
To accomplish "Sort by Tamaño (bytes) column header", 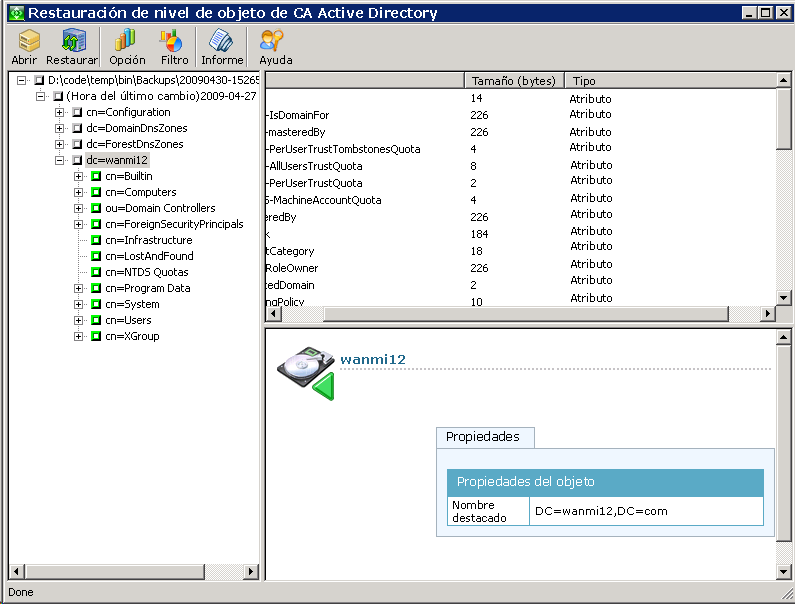I will tap(514, 80).
